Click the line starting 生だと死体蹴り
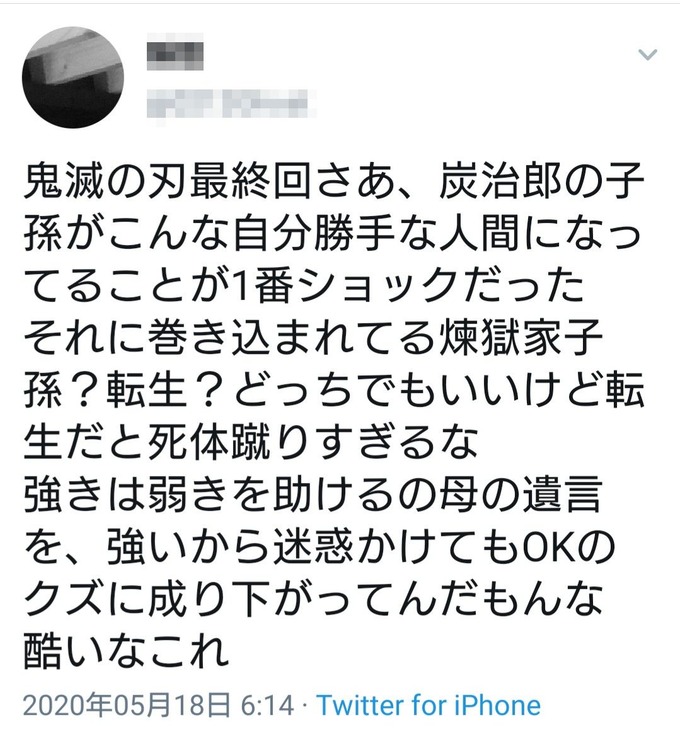Screen dimensions: 680x730 pos(250,442)
